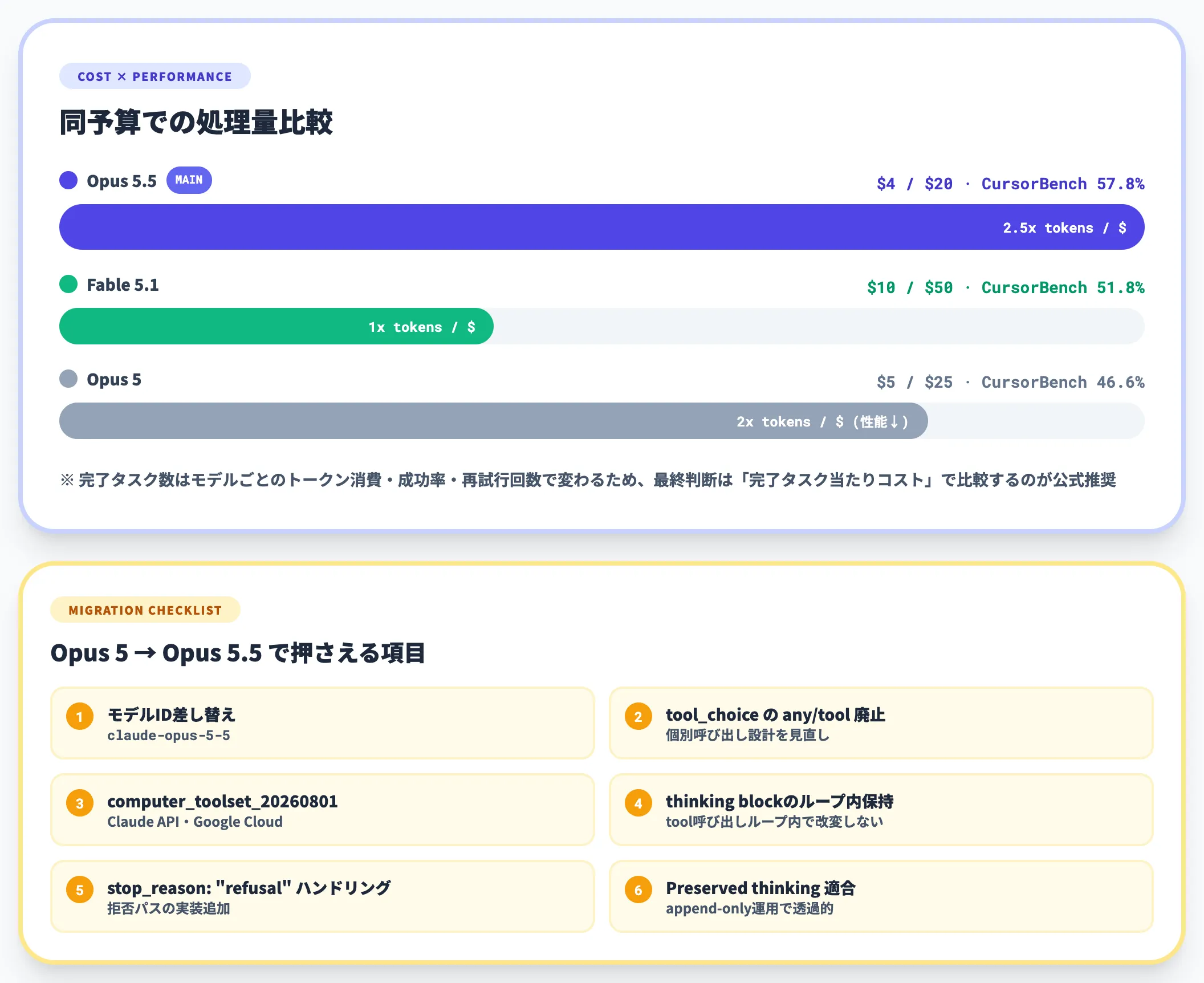The width and height of the screenshot is (1204, 983).
Task: Click the Claude API・Google Cloud subtitle
Action: (195, 822)
